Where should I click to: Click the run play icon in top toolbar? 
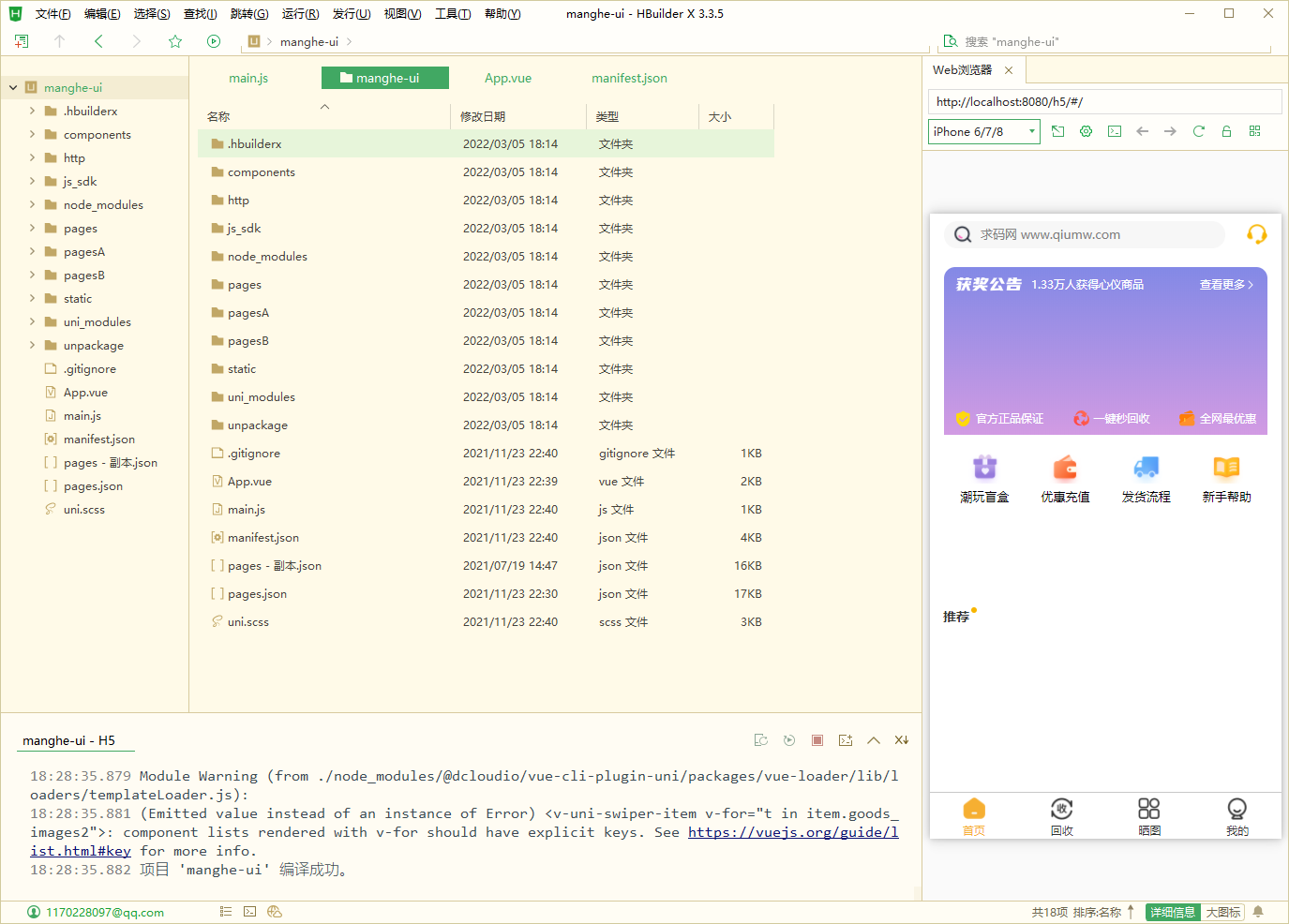coord(214,41)
